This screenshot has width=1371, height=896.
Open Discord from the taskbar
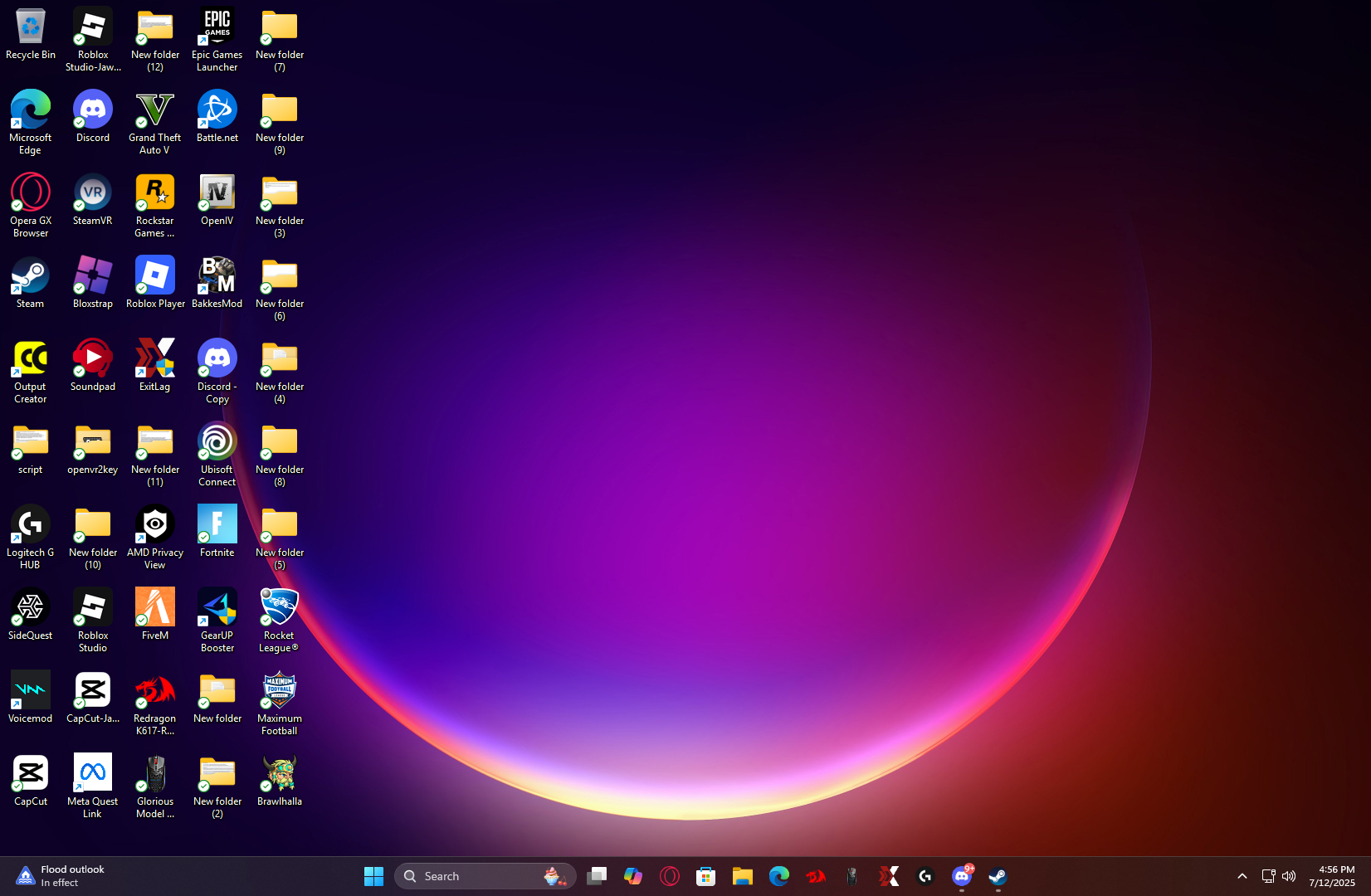pyautogui.click(x=962, y=876)
